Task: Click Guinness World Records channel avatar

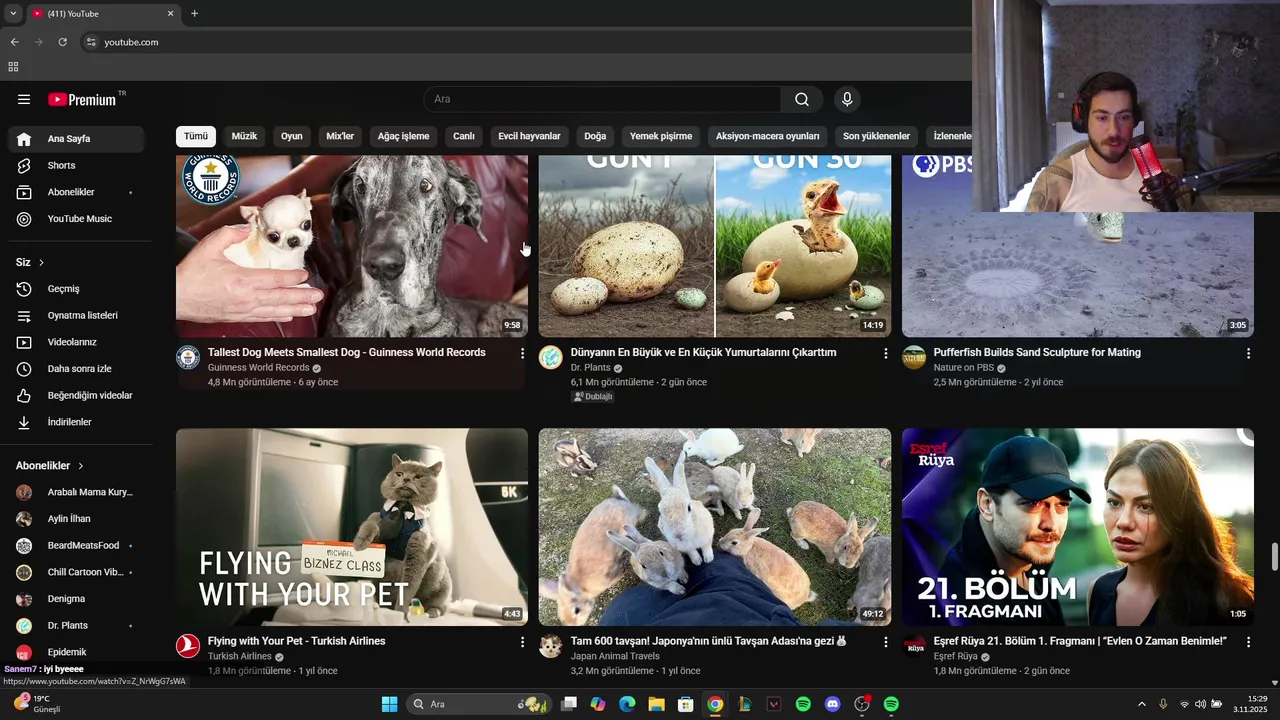Action: click(188, 358)
